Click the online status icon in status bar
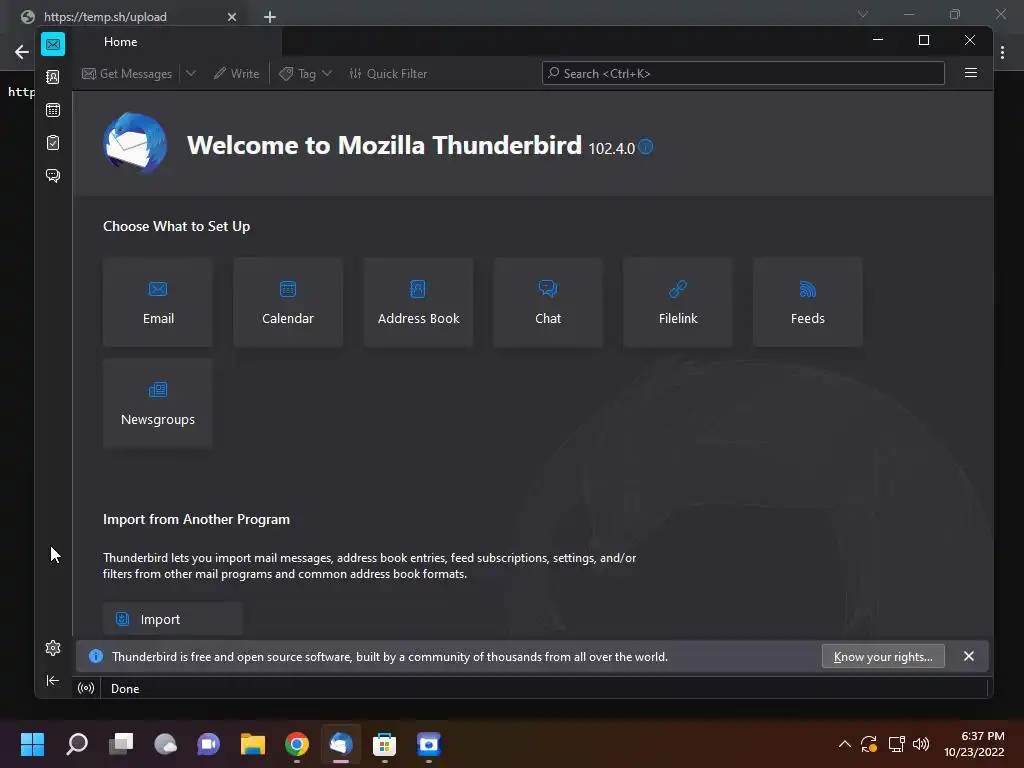This screenshot has height=768, width=1024. 86,688
